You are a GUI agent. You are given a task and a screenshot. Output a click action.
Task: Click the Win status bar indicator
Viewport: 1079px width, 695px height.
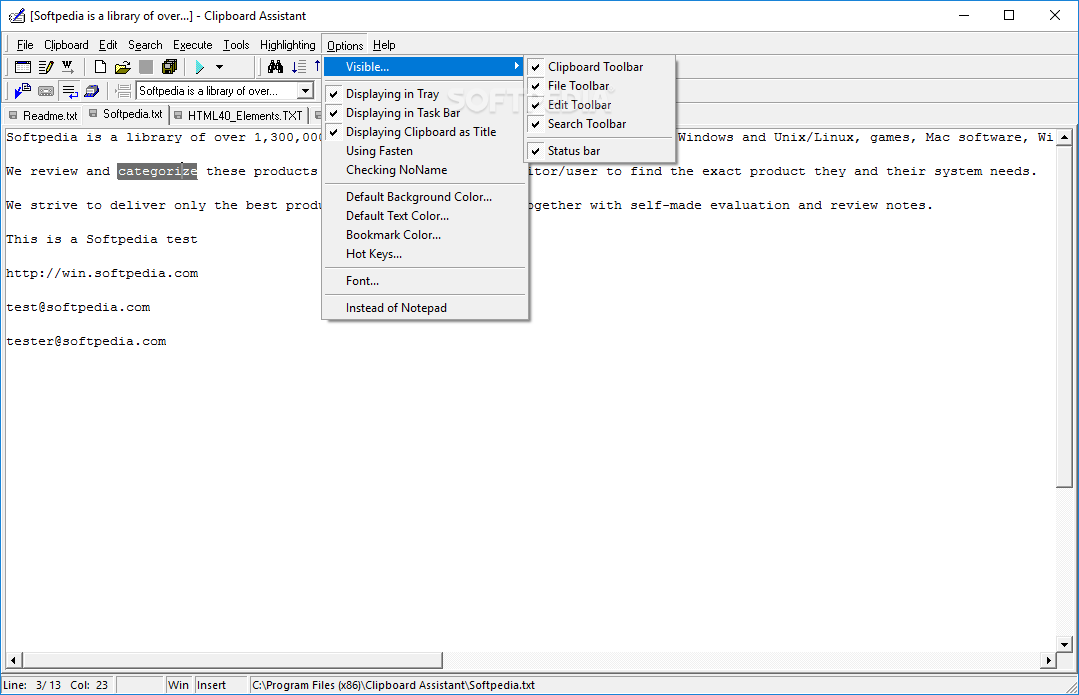tap(178, 685)
